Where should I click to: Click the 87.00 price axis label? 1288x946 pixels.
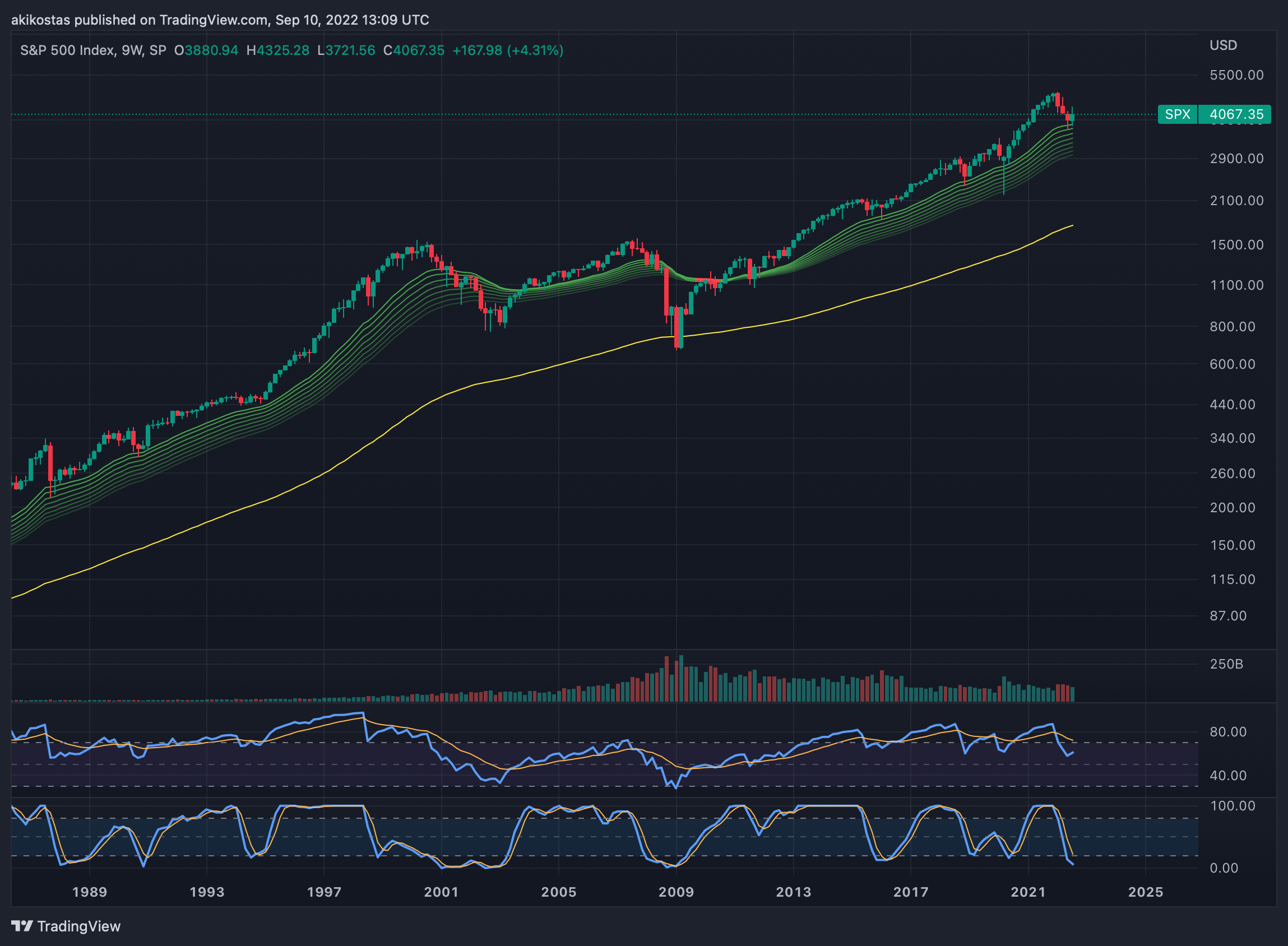[x=1229, y=616]
